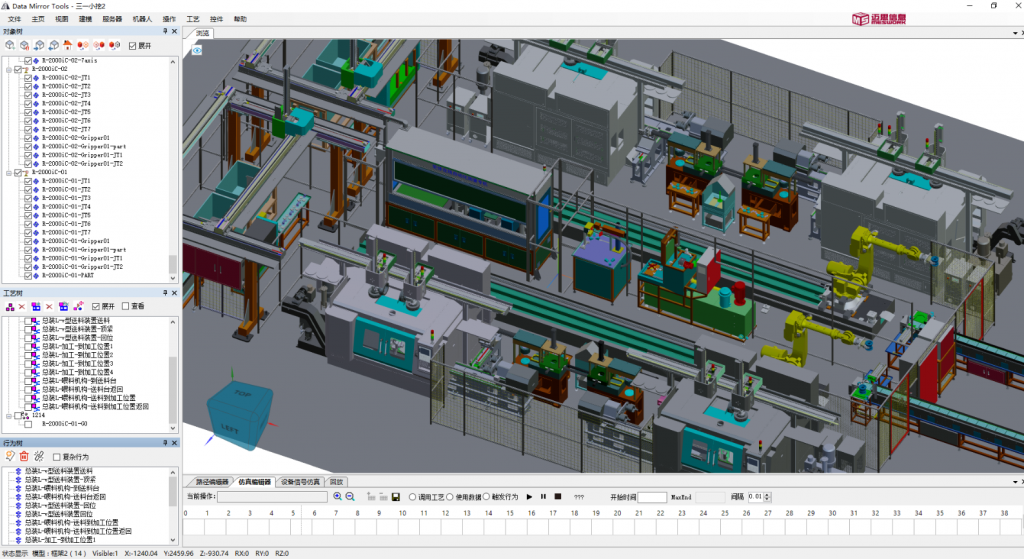
Task: Toggle the 展开 checkbox in 工艺树 toolbar
Action: [x=95, y=306]
